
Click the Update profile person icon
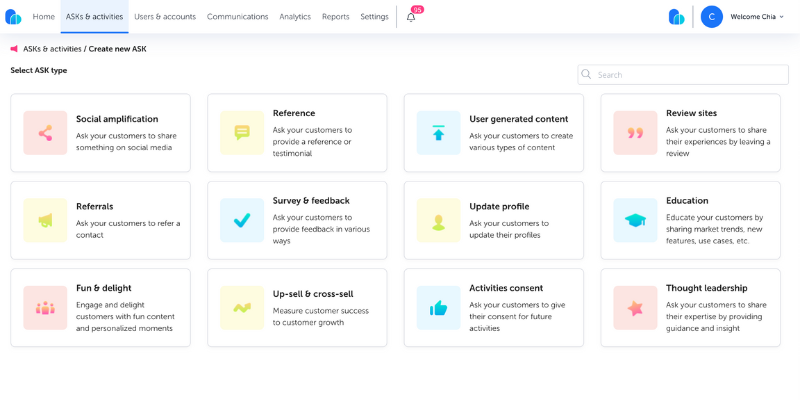[x=438, y=220]
